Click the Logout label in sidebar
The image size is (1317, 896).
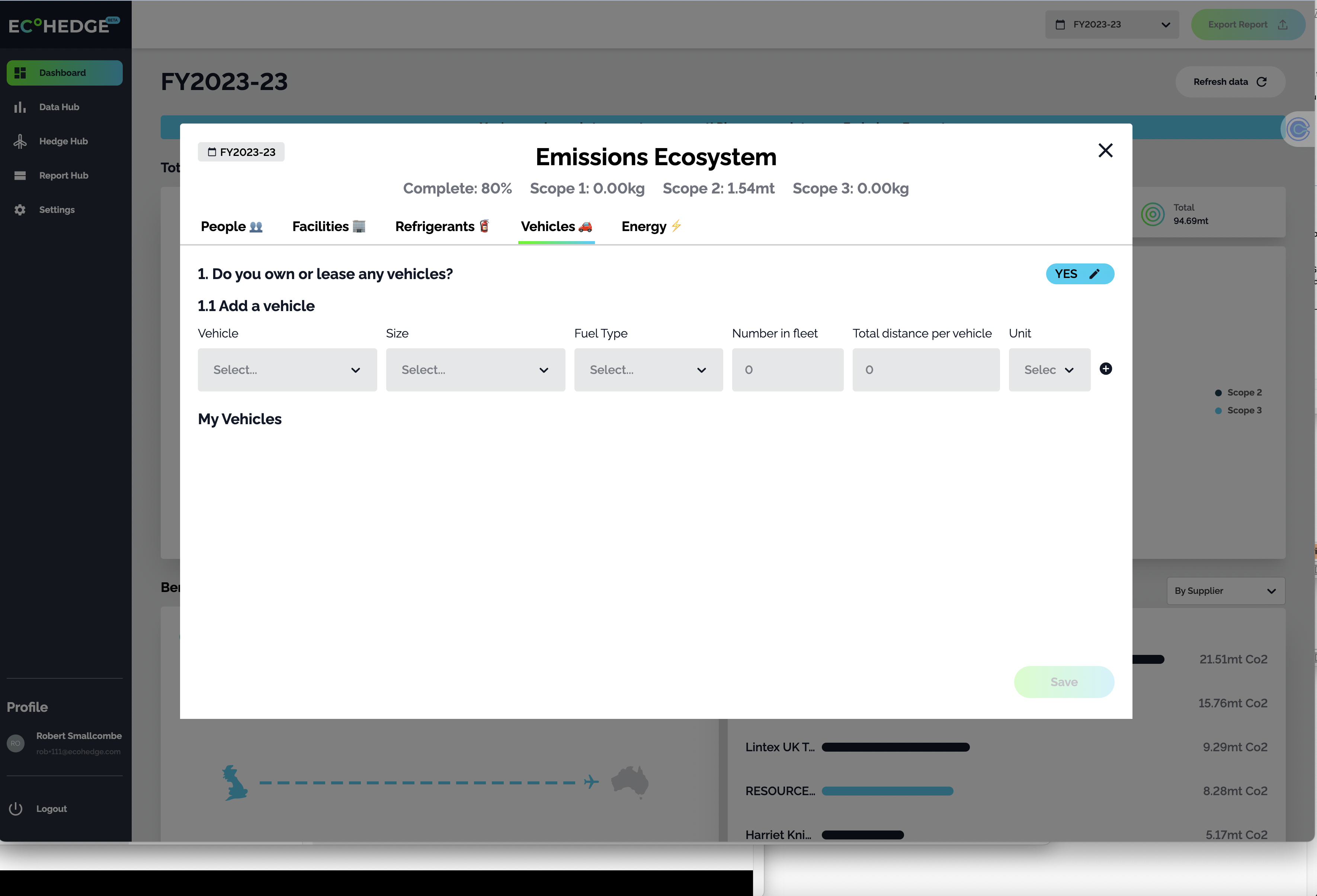52,809
